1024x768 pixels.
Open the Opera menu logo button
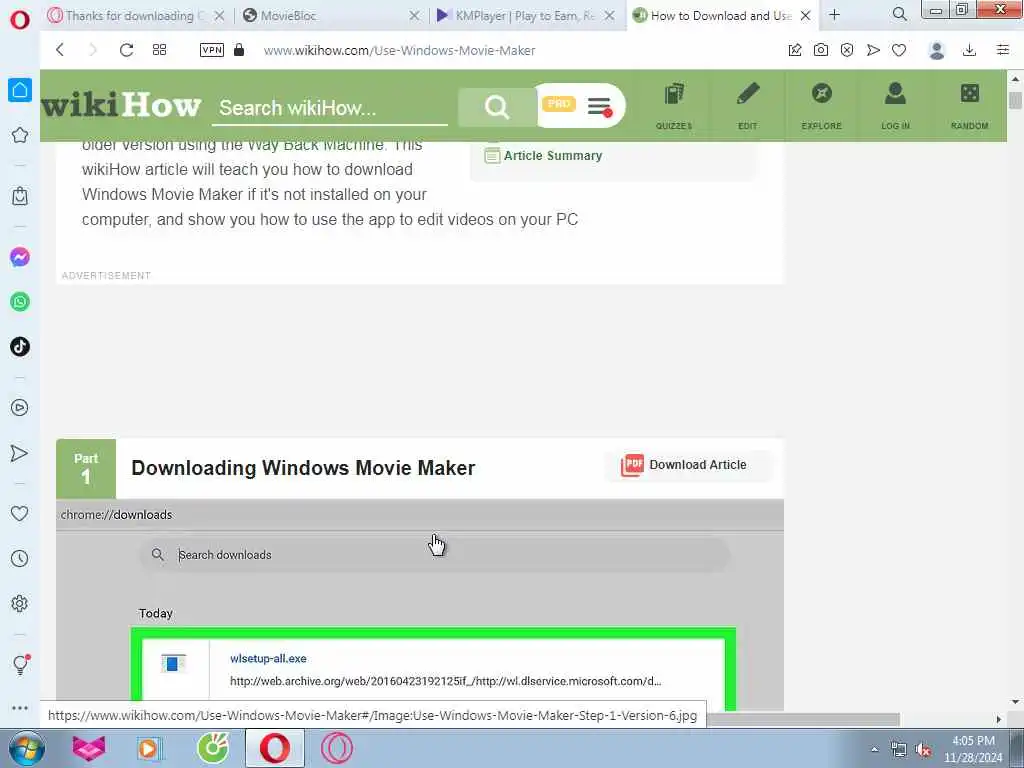(20, 19)
